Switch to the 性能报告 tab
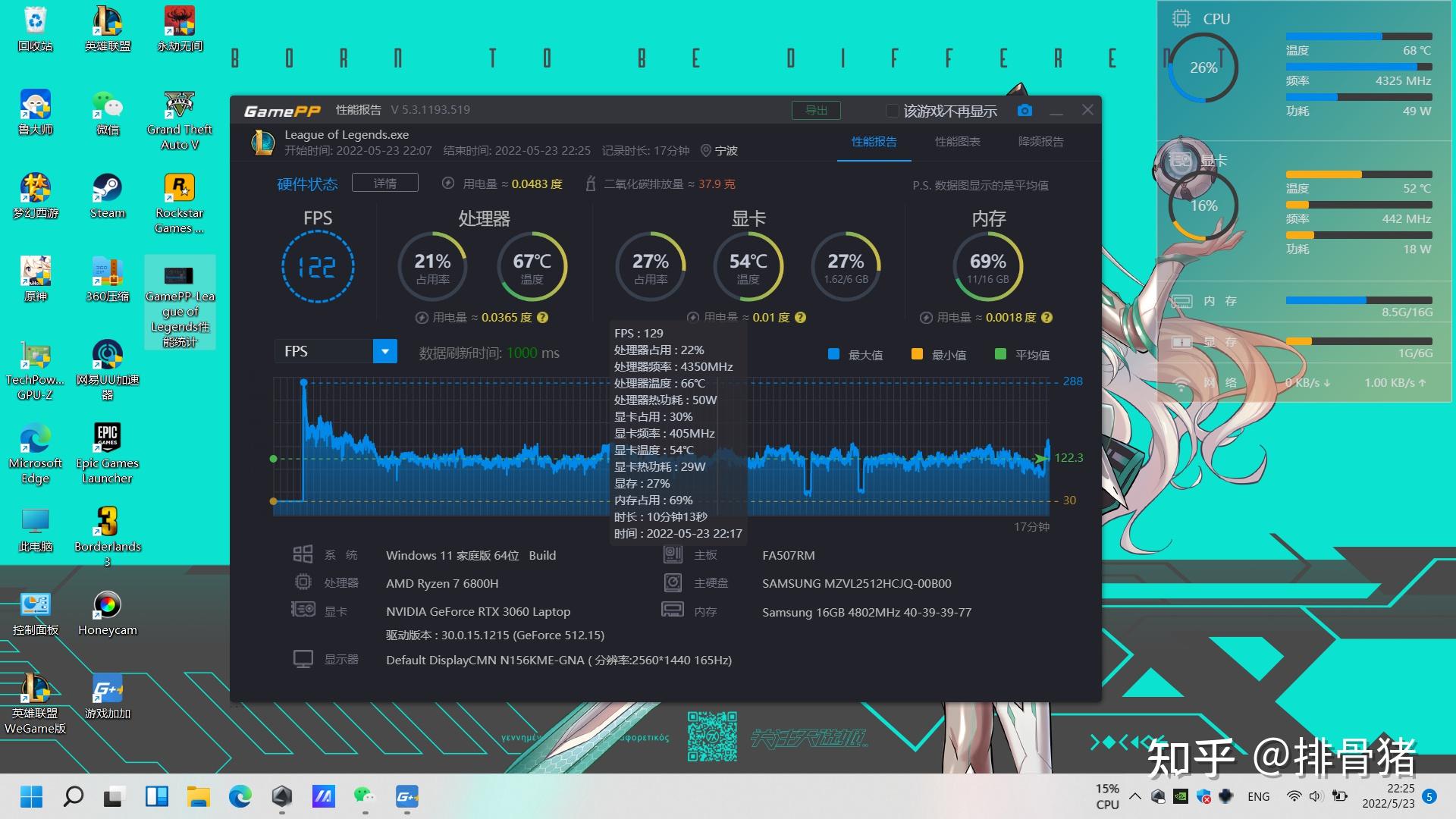 click(x=874, y=142)
